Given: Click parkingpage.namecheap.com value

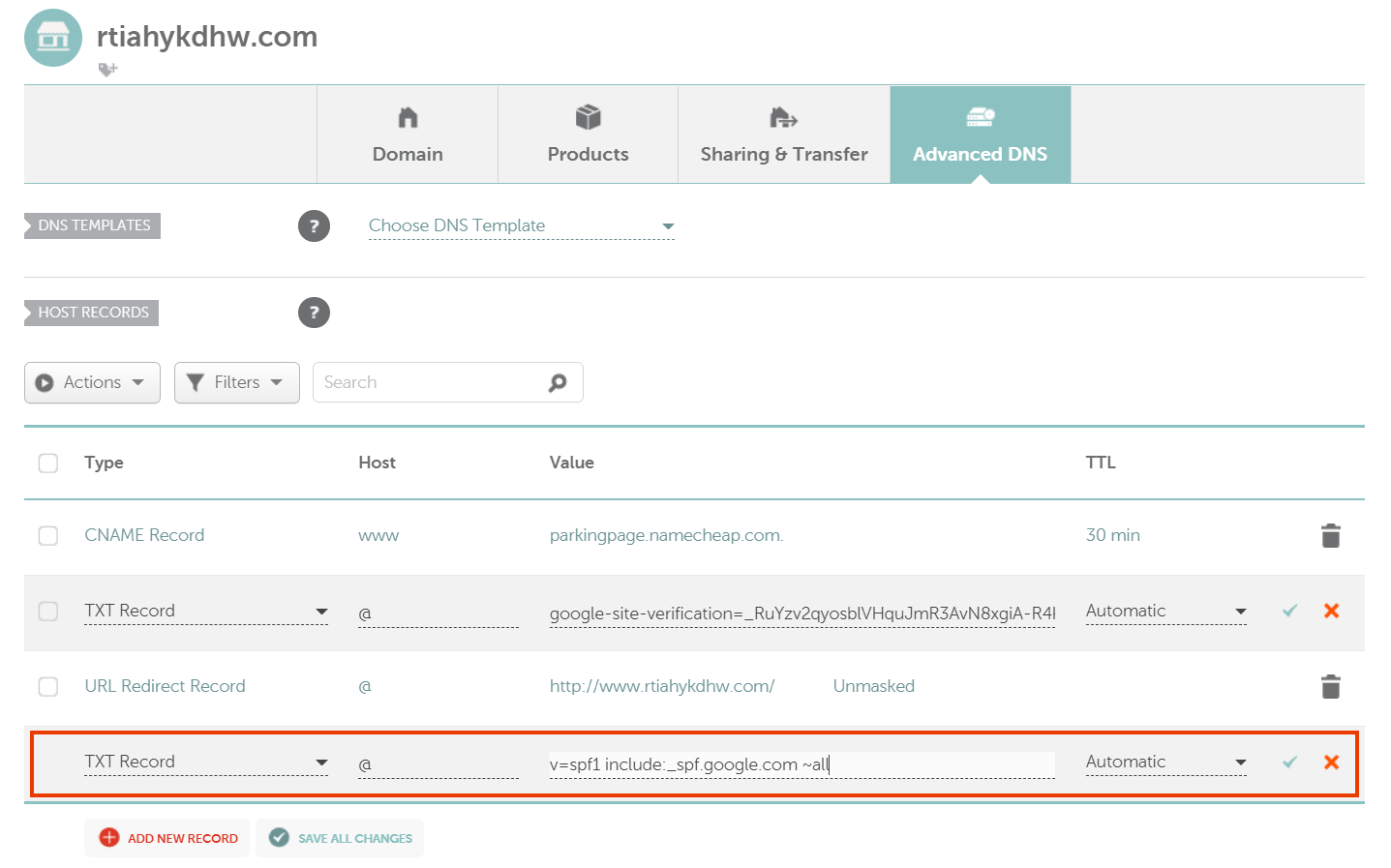Looking at the screenshot, I should tap(666, 535).
